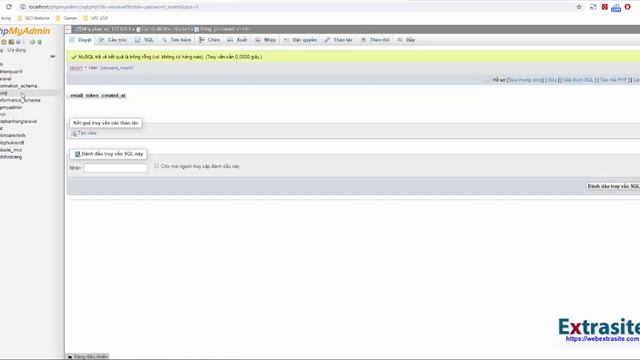
Task: Open the Theo dõi (Tracking) tab
Action: (x=376, y=40)
